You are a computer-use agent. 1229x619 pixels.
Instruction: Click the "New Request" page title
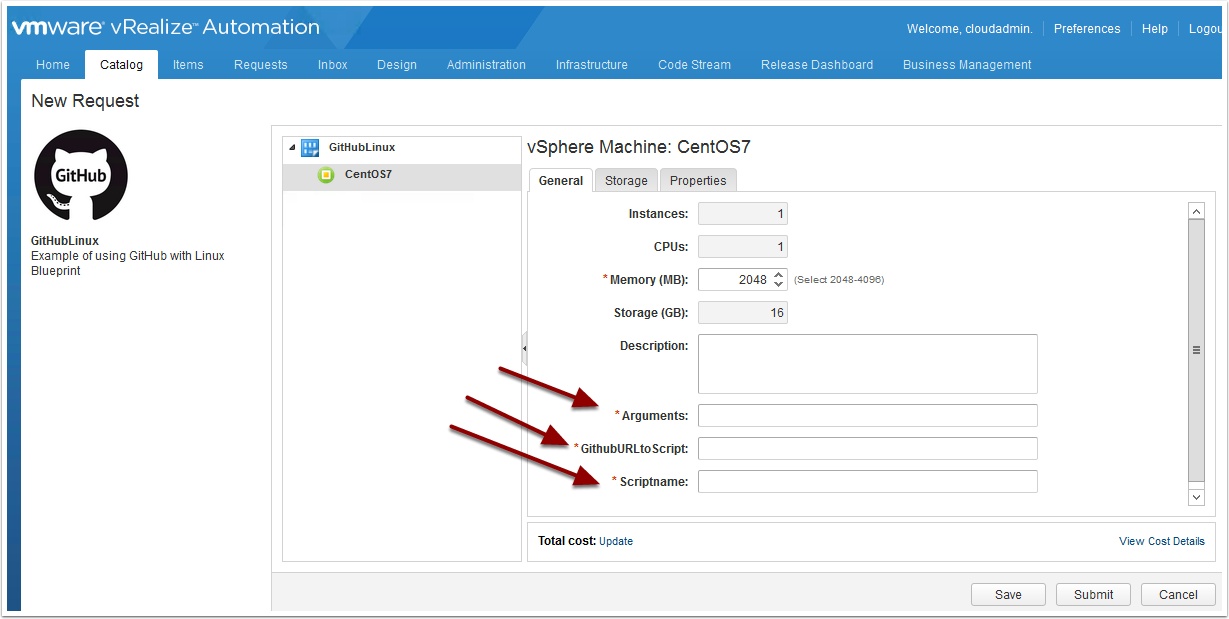[x=85, y=101]
